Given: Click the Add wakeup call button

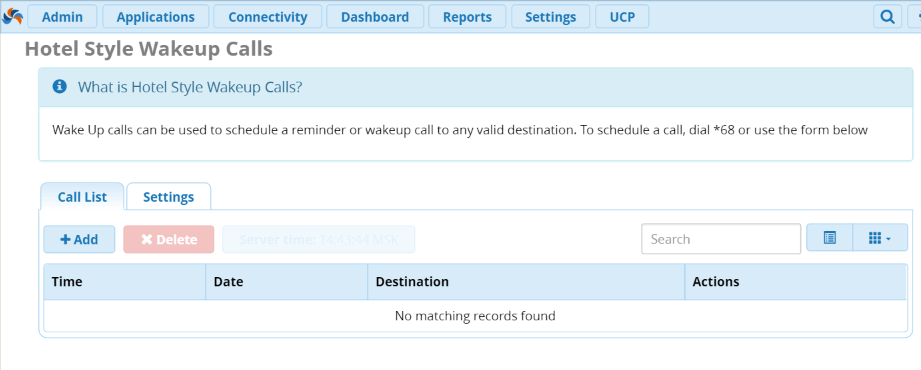Looking at the screenshot, I should click(79, 239).
